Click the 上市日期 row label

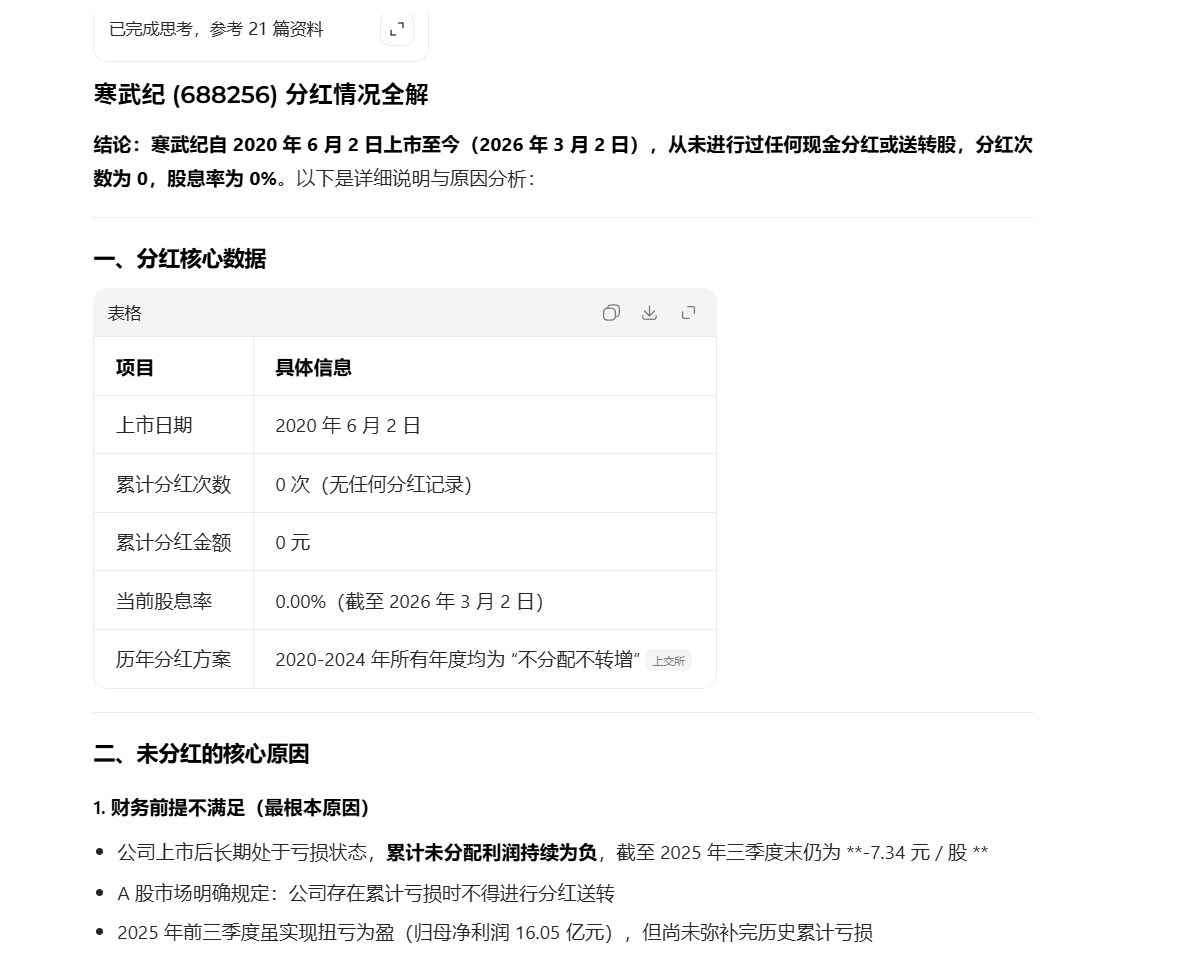pos(154,425)
